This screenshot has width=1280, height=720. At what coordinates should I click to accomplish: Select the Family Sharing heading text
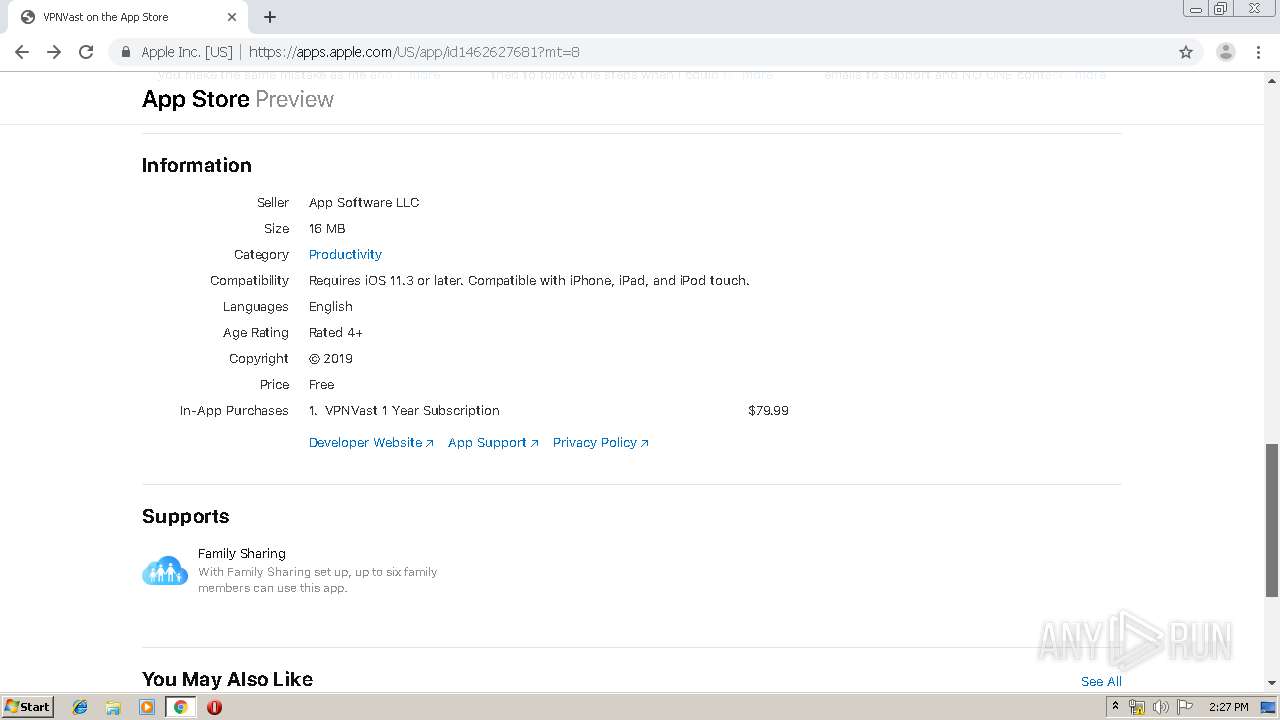[242, 553]
